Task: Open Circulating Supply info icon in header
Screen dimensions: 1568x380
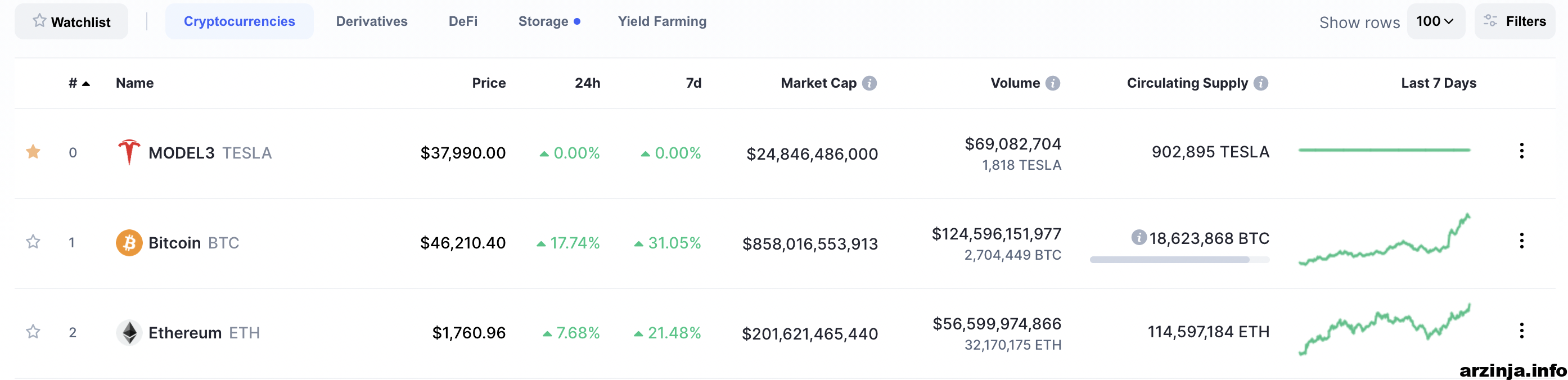Action: [x=1261, y=83]
